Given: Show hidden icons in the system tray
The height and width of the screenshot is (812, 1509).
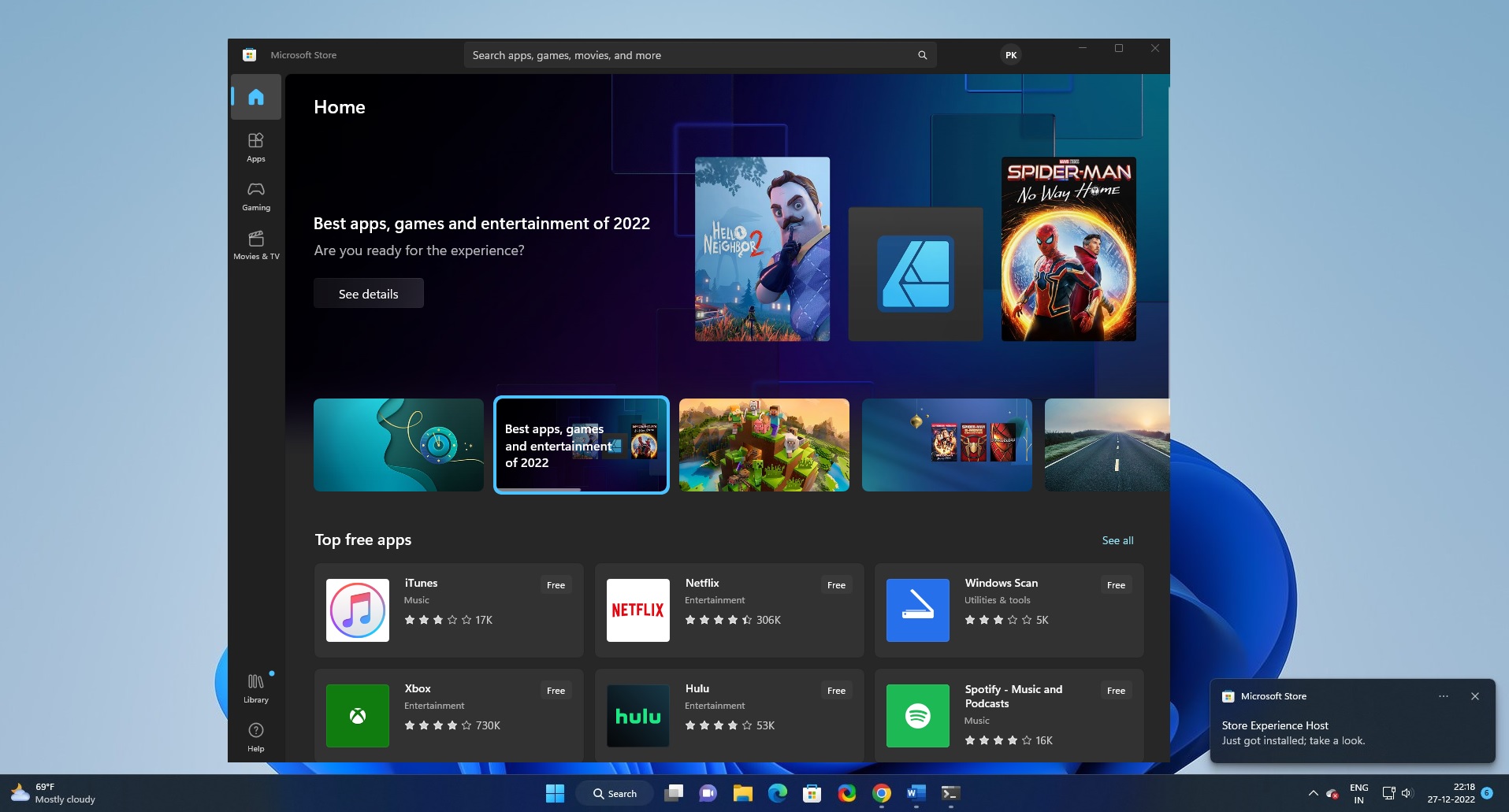Looking at the screenshot, I should point(1313,793).
